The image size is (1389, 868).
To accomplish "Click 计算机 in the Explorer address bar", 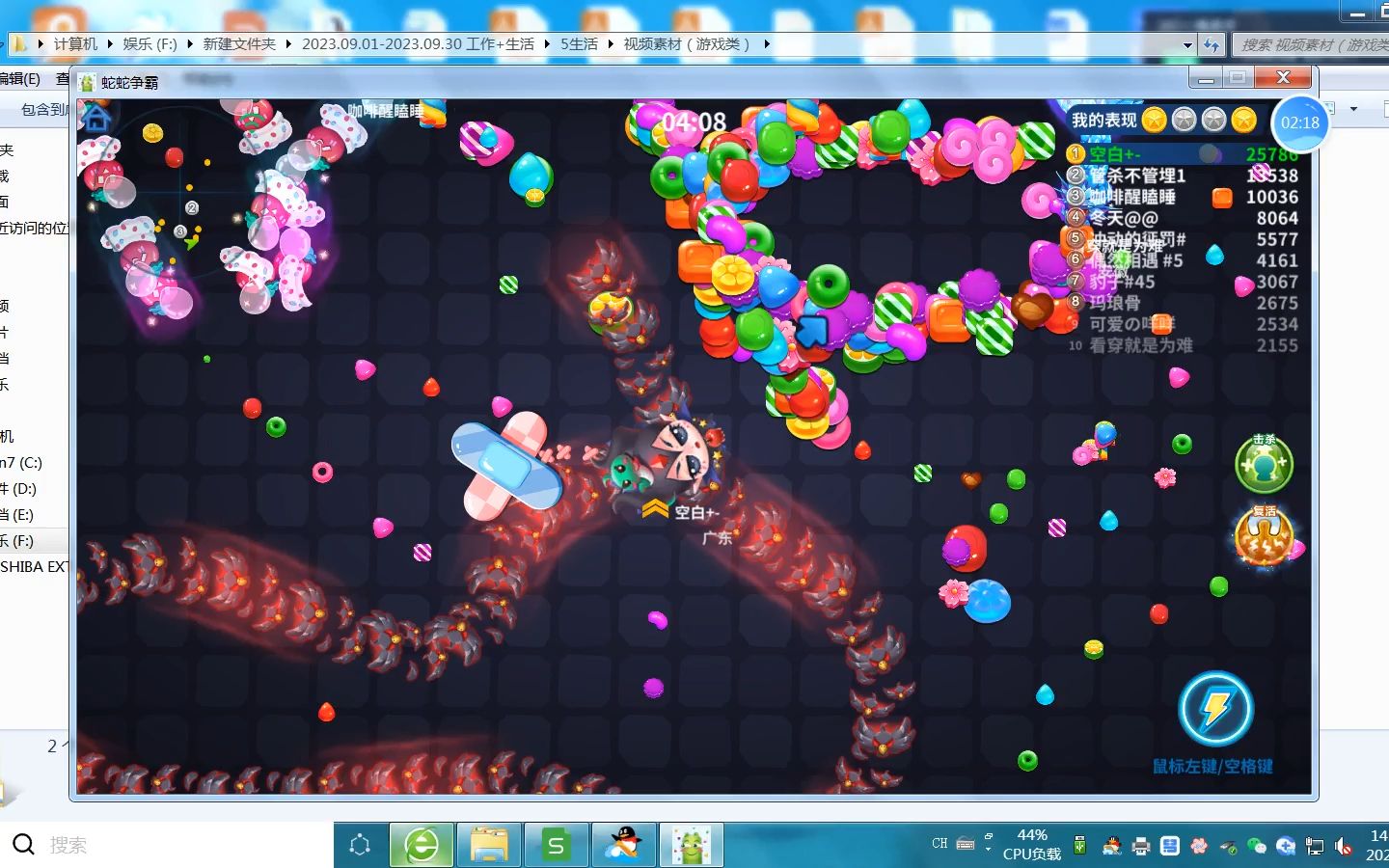I will pyautogui.click(x=75, y=44).
